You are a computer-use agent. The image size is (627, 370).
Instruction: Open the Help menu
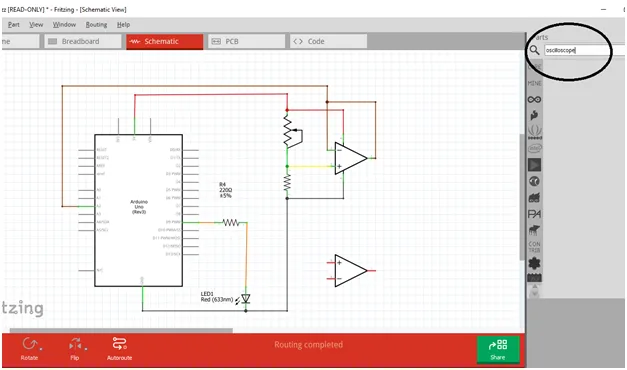click(124, 24)
